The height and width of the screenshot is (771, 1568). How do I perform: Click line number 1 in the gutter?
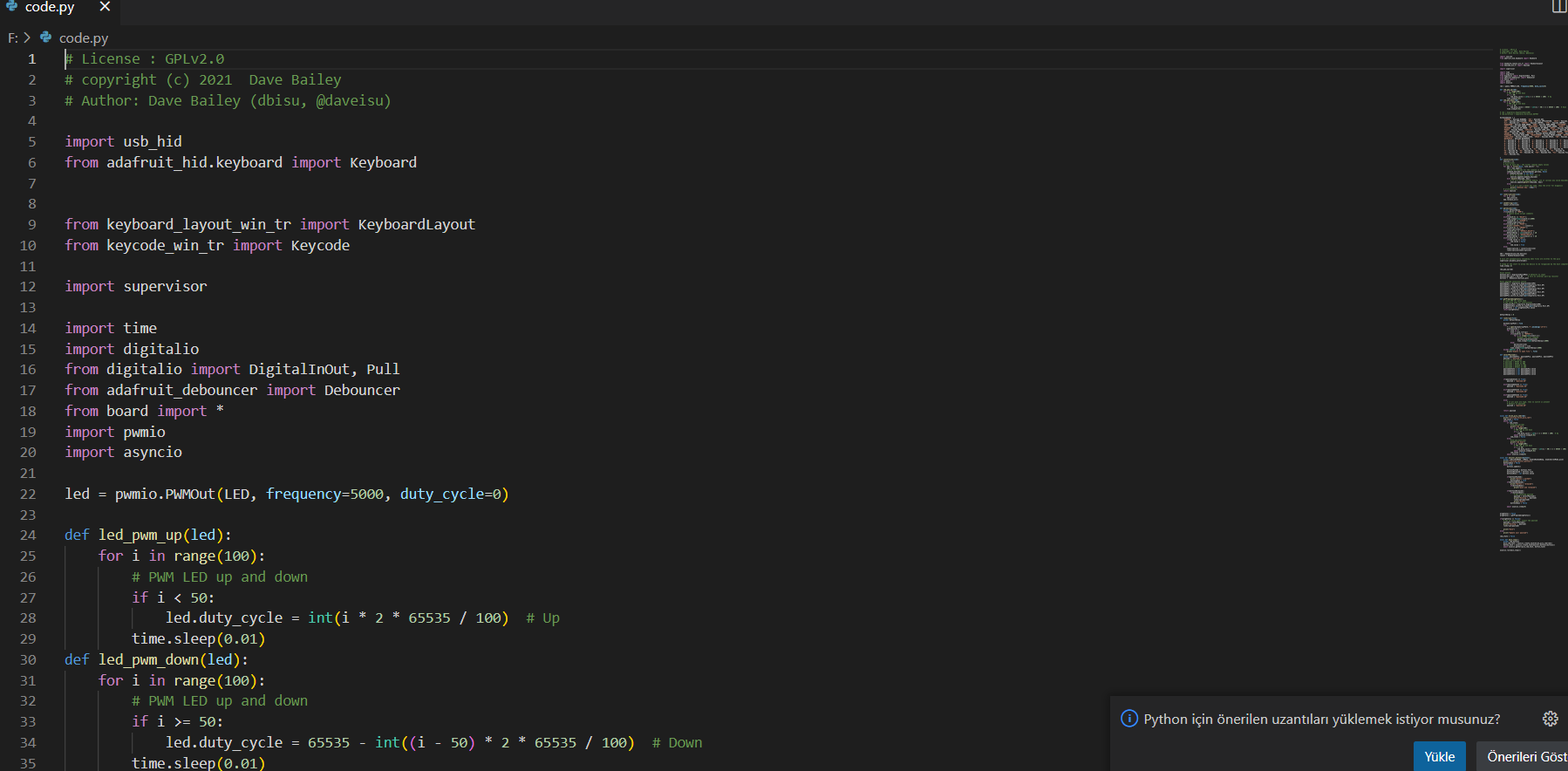(x=32, y=58)
